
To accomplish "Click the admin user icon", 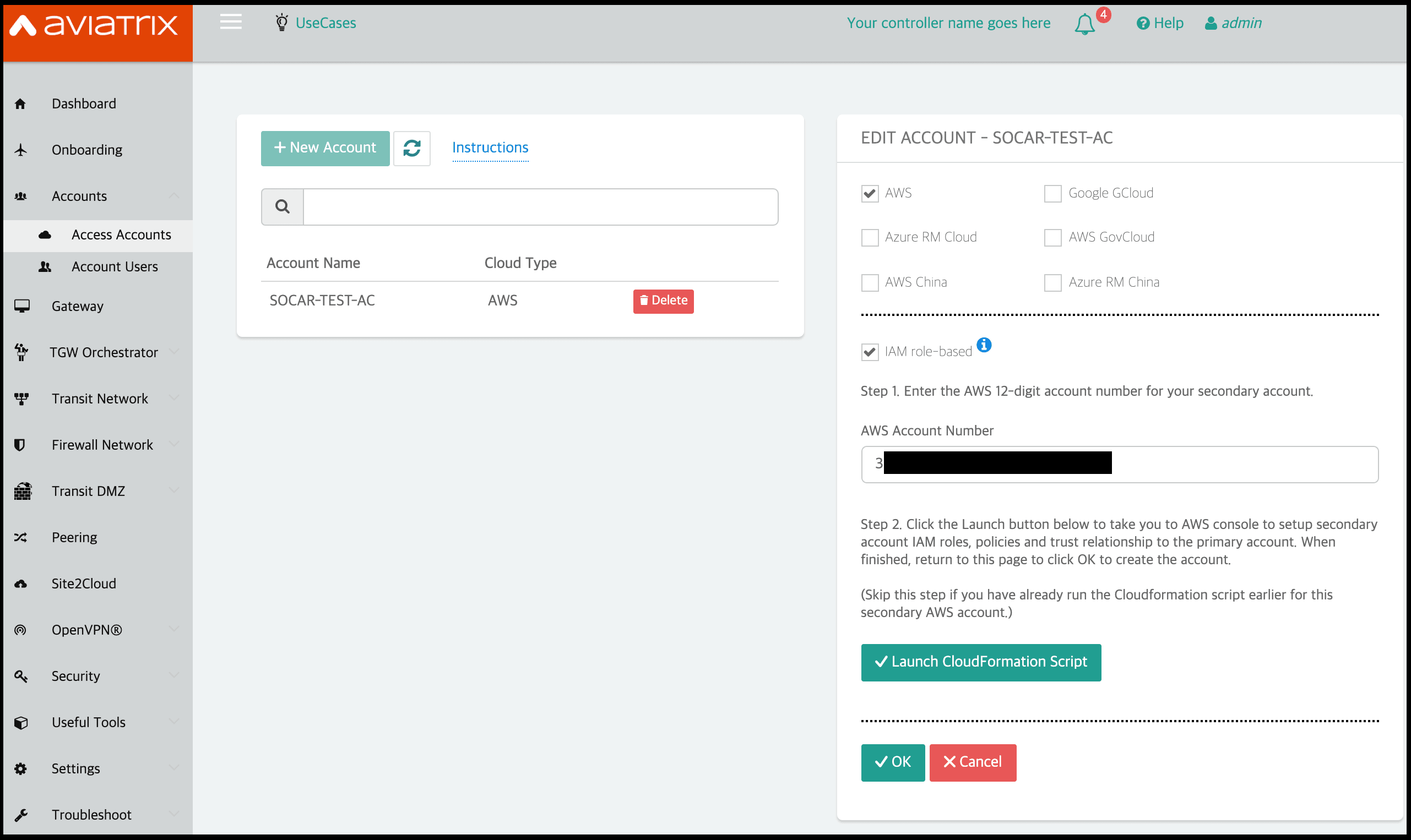I will [1211, 23].
